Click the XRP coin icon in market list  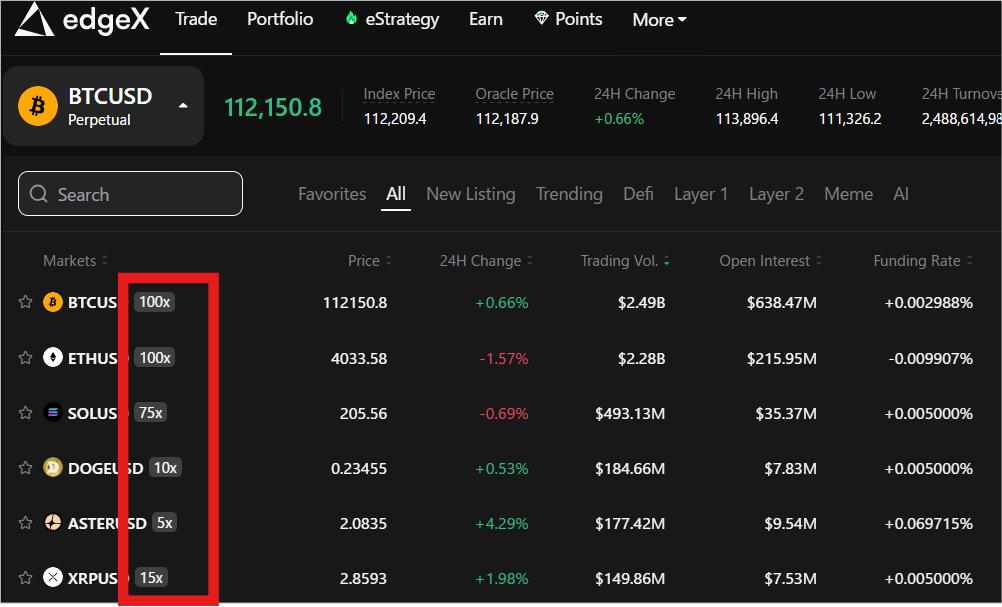tap(53, 578)
